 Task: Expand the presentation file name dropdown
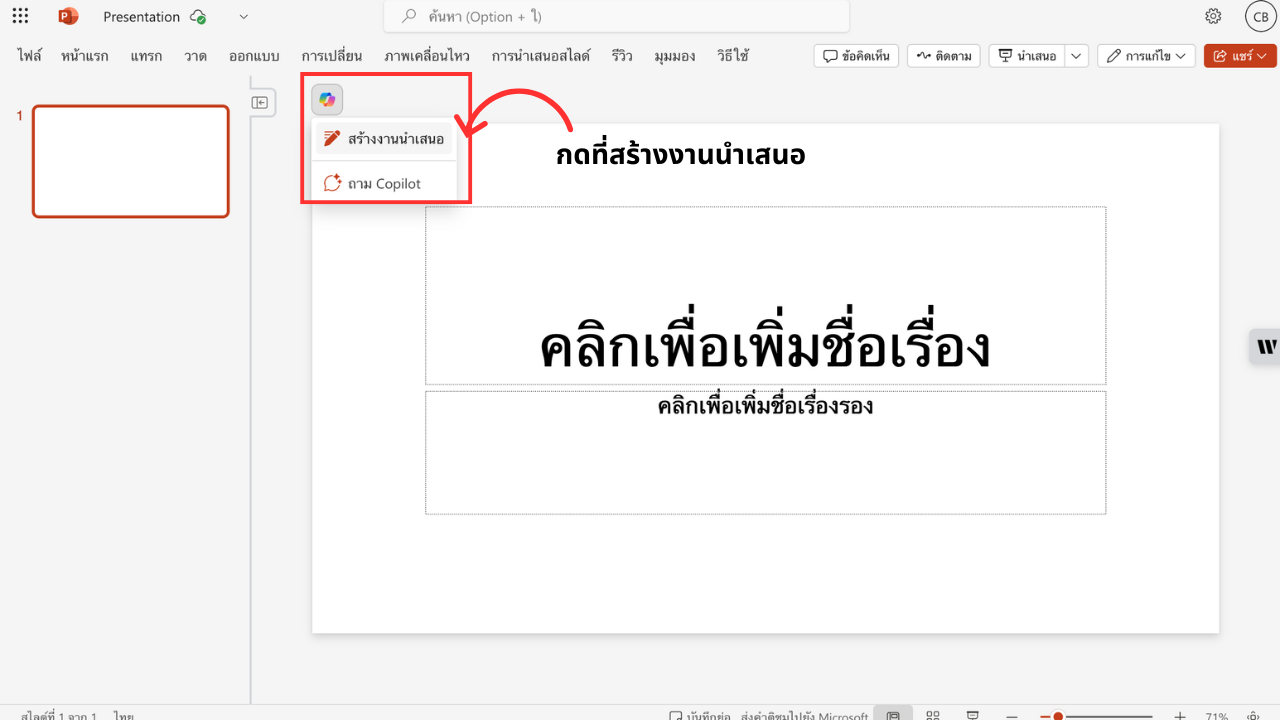(x=243, y=17)
